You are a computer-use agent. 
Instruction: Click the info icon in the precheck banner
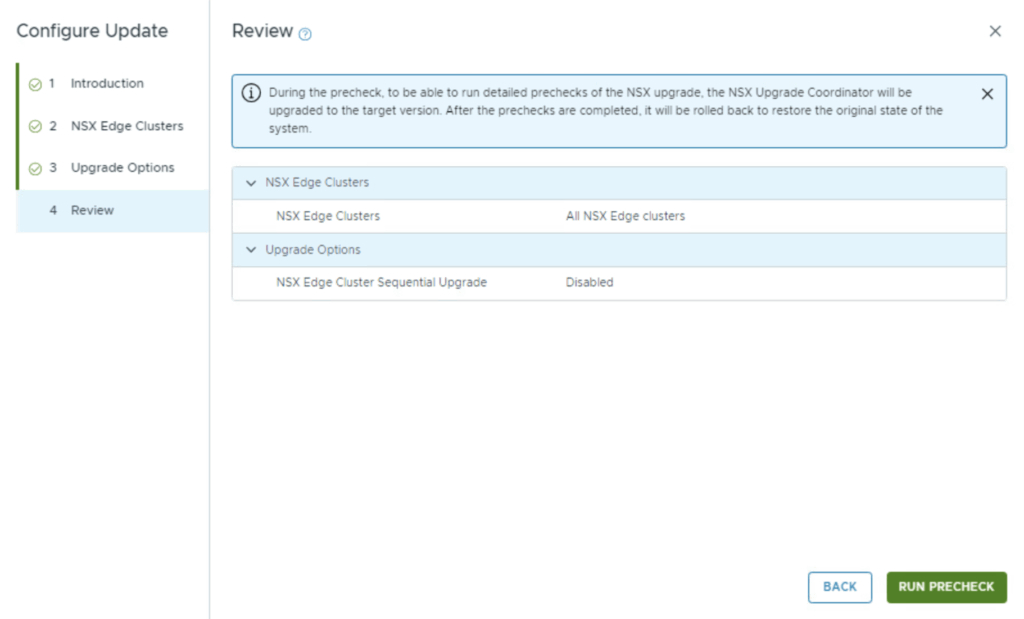point(251,93)
